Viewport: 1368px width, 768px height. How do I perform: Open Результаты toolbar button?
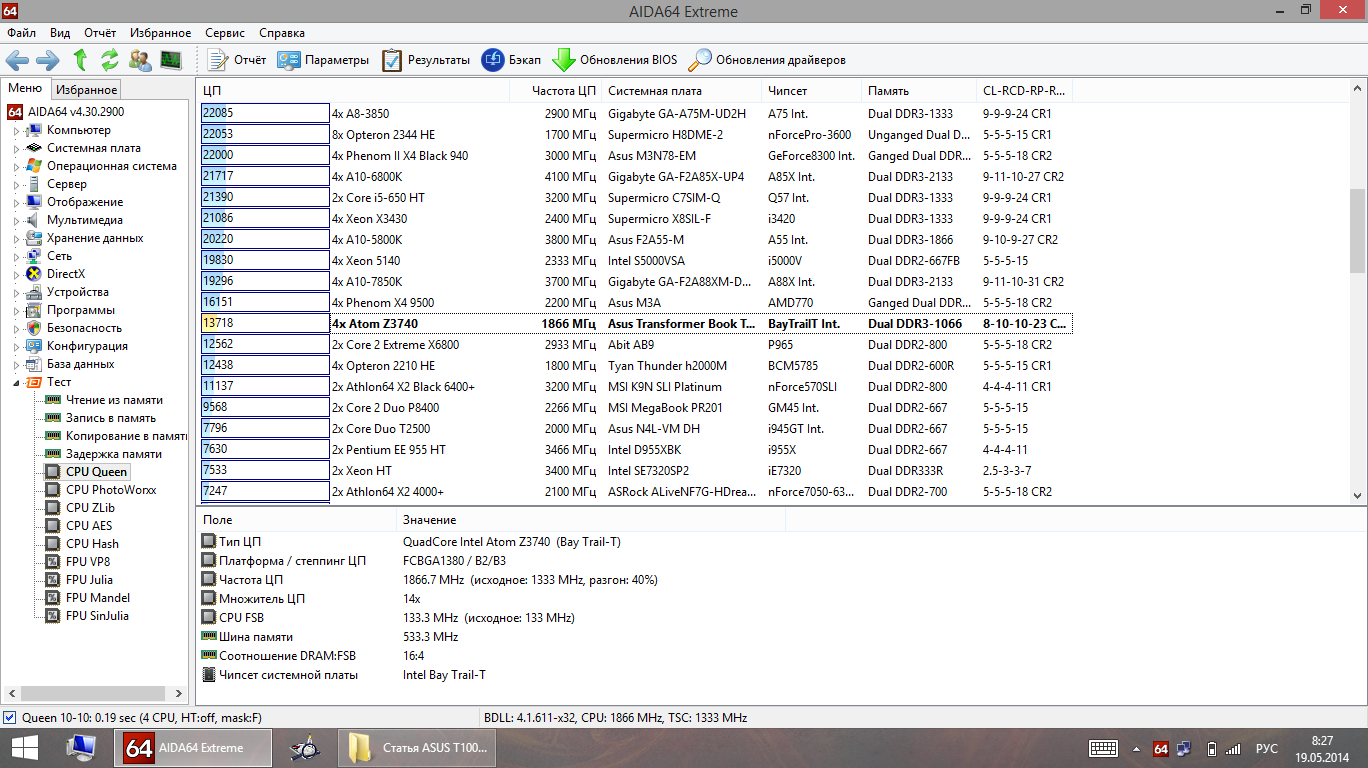point(425,60)
